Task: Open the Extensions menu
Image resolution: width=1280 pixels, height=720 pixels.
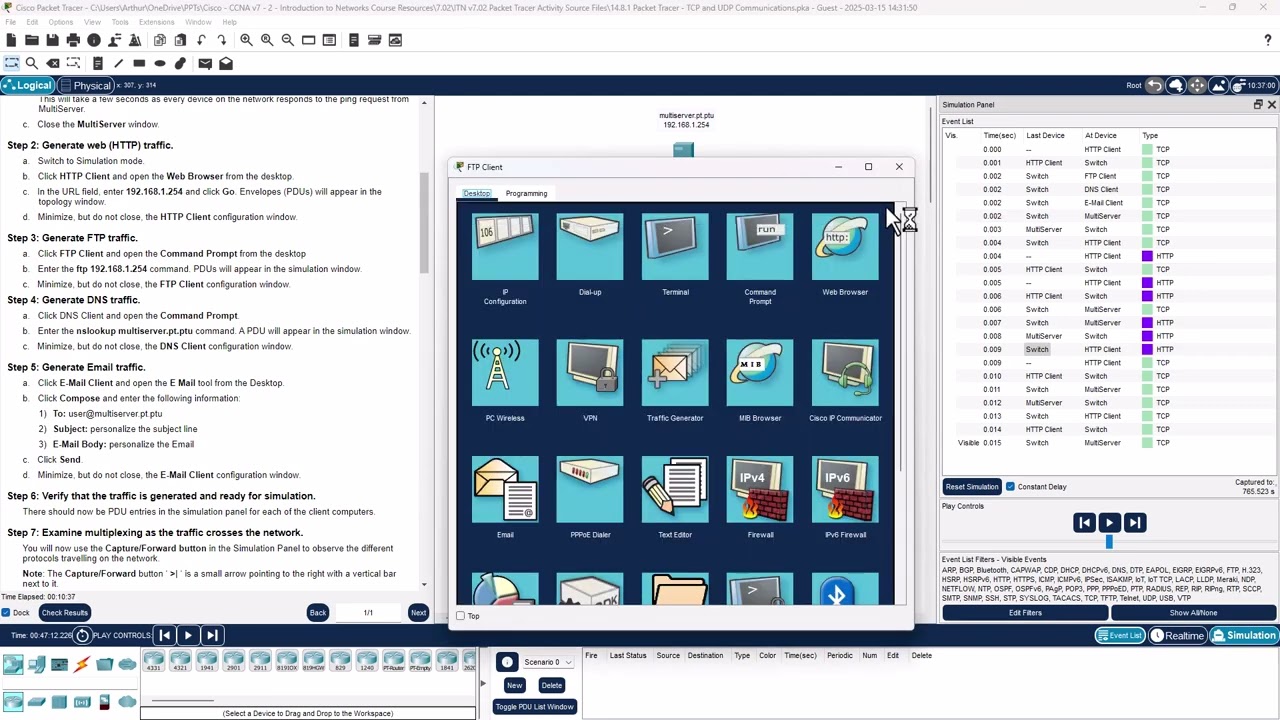Action: 157,22
